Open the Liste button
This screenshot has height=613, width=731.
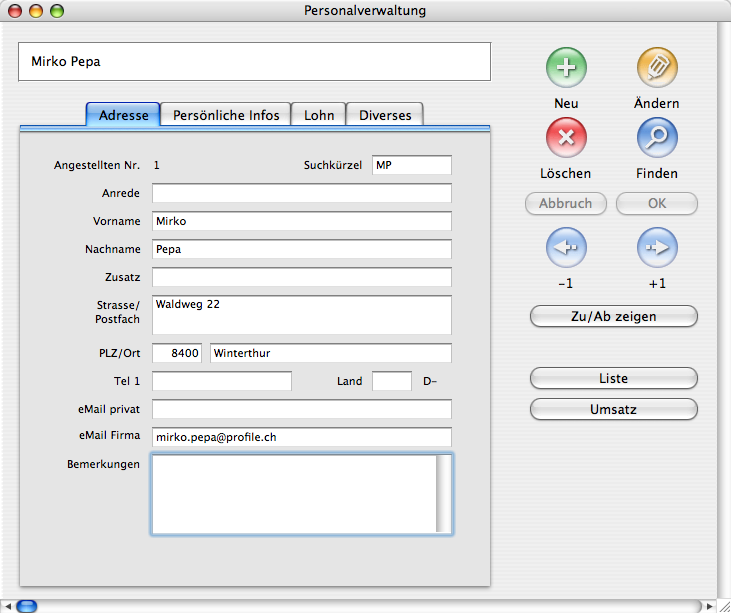tap(613, 379)
